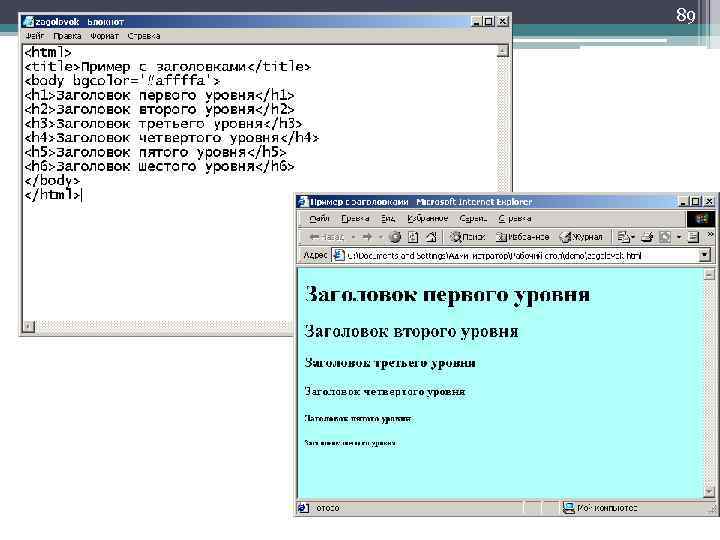Image resolution: width=720 pixels, height=540 pixels.
Task: Click IE page's vertical scrollbar down arrow
Action: pyautogui.click(x=709, y=492)
